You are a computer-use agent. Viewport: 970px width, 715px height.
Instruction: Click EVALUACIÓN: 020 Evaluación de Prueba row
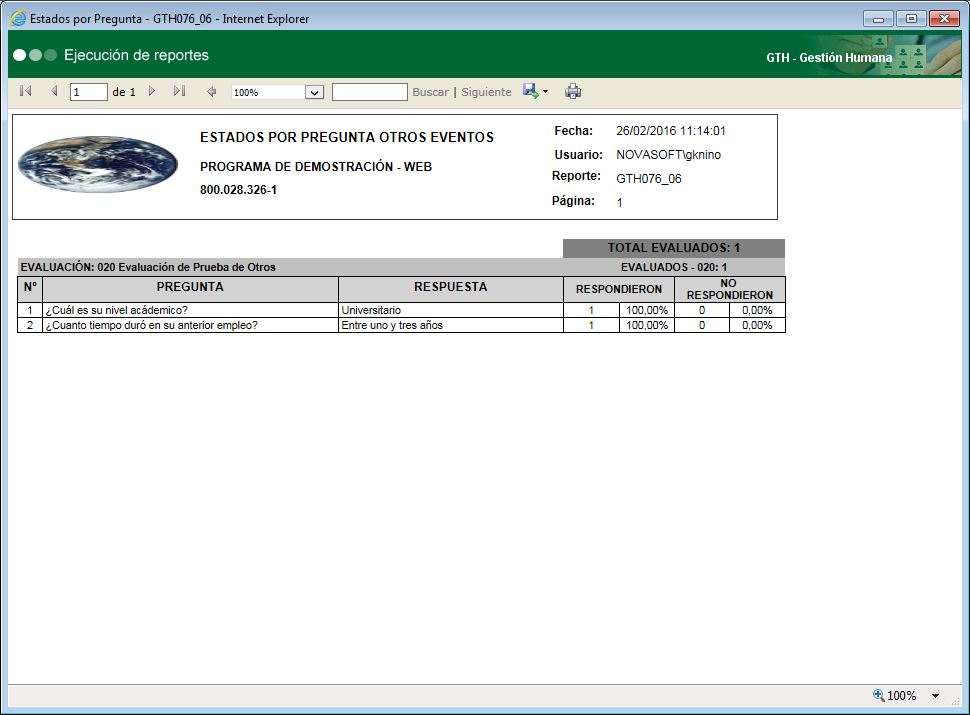(x=290, y=267)
